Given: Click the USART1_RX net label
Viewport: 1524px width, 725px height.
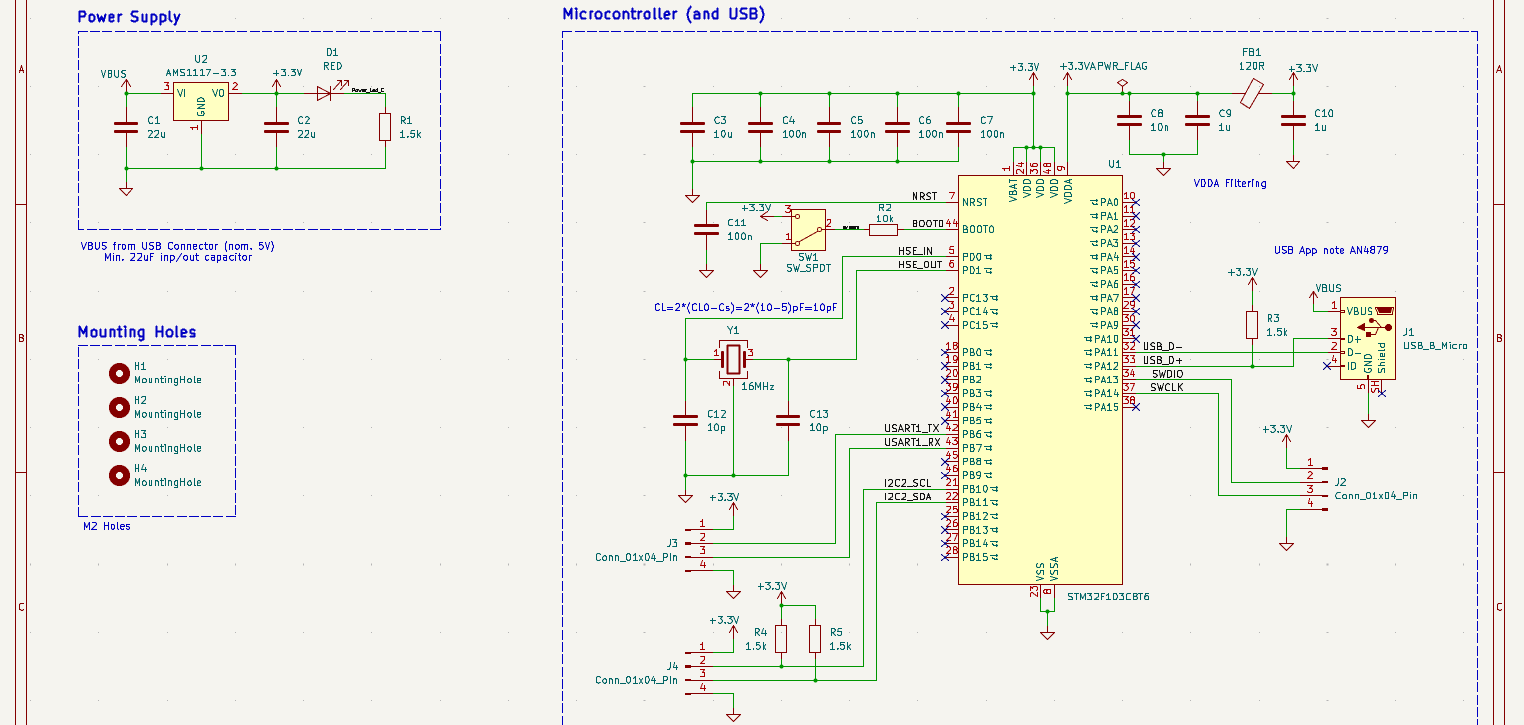Looking at the screenshot, I should pyautogui.click(x=912, y=442).
